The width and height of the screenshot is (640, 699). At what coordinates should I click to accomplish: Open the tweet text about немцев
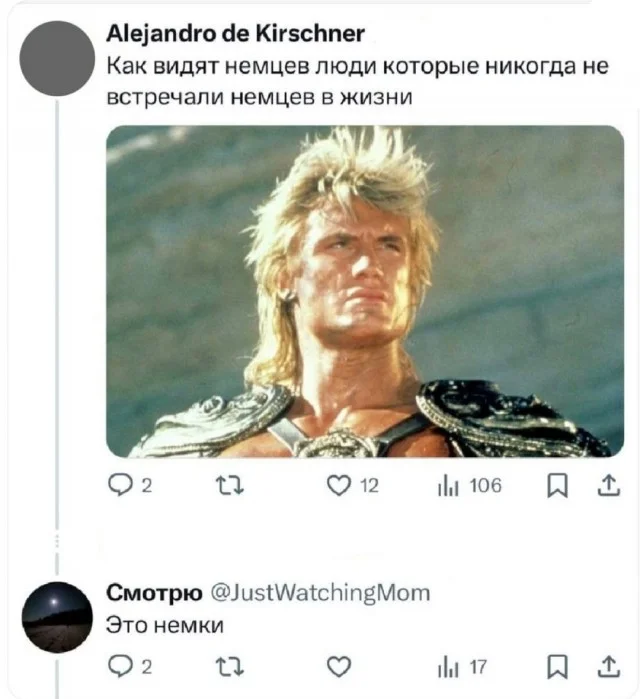[357, 82]
